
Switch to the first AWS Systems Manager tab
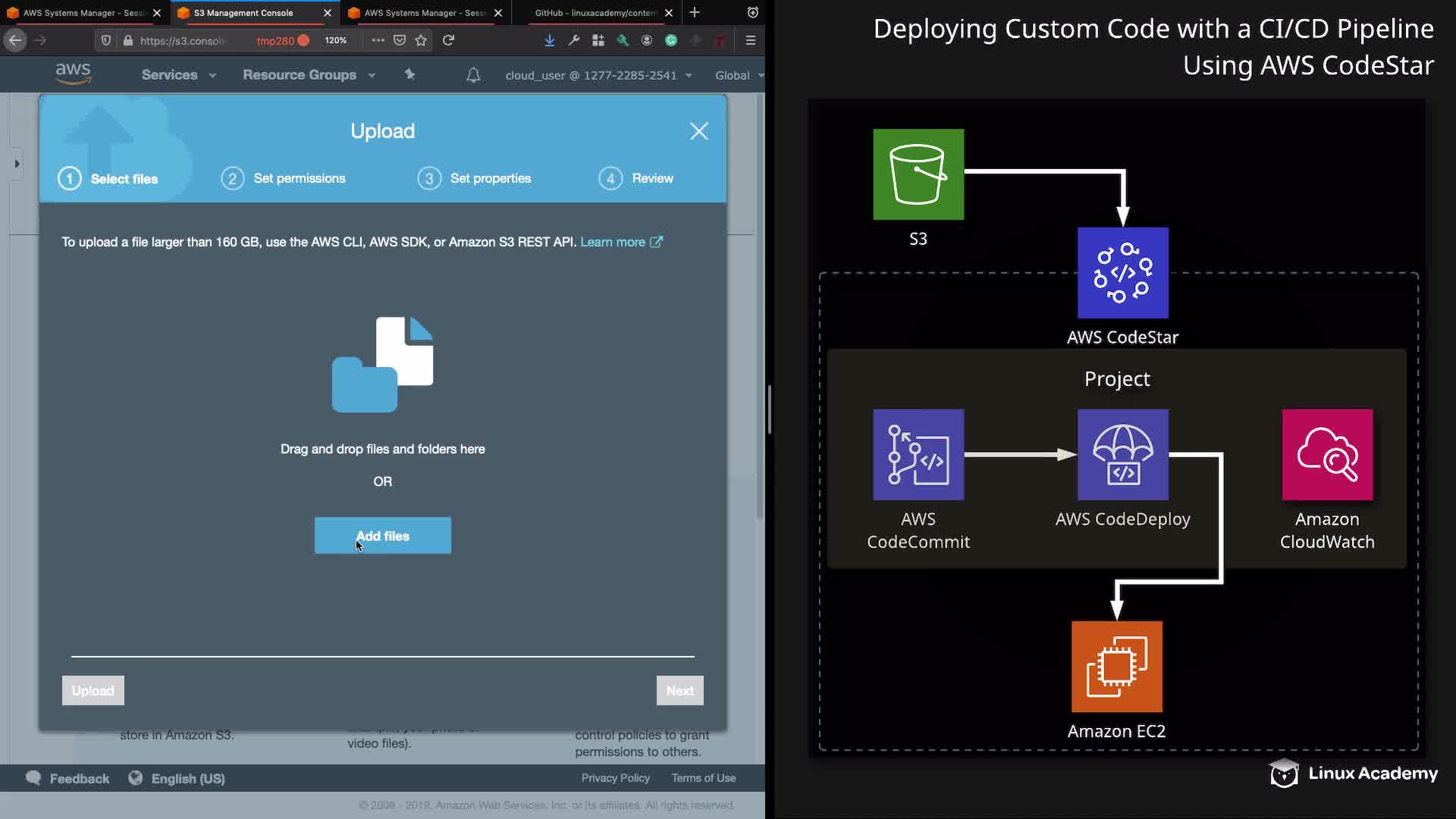pos(82,13)
